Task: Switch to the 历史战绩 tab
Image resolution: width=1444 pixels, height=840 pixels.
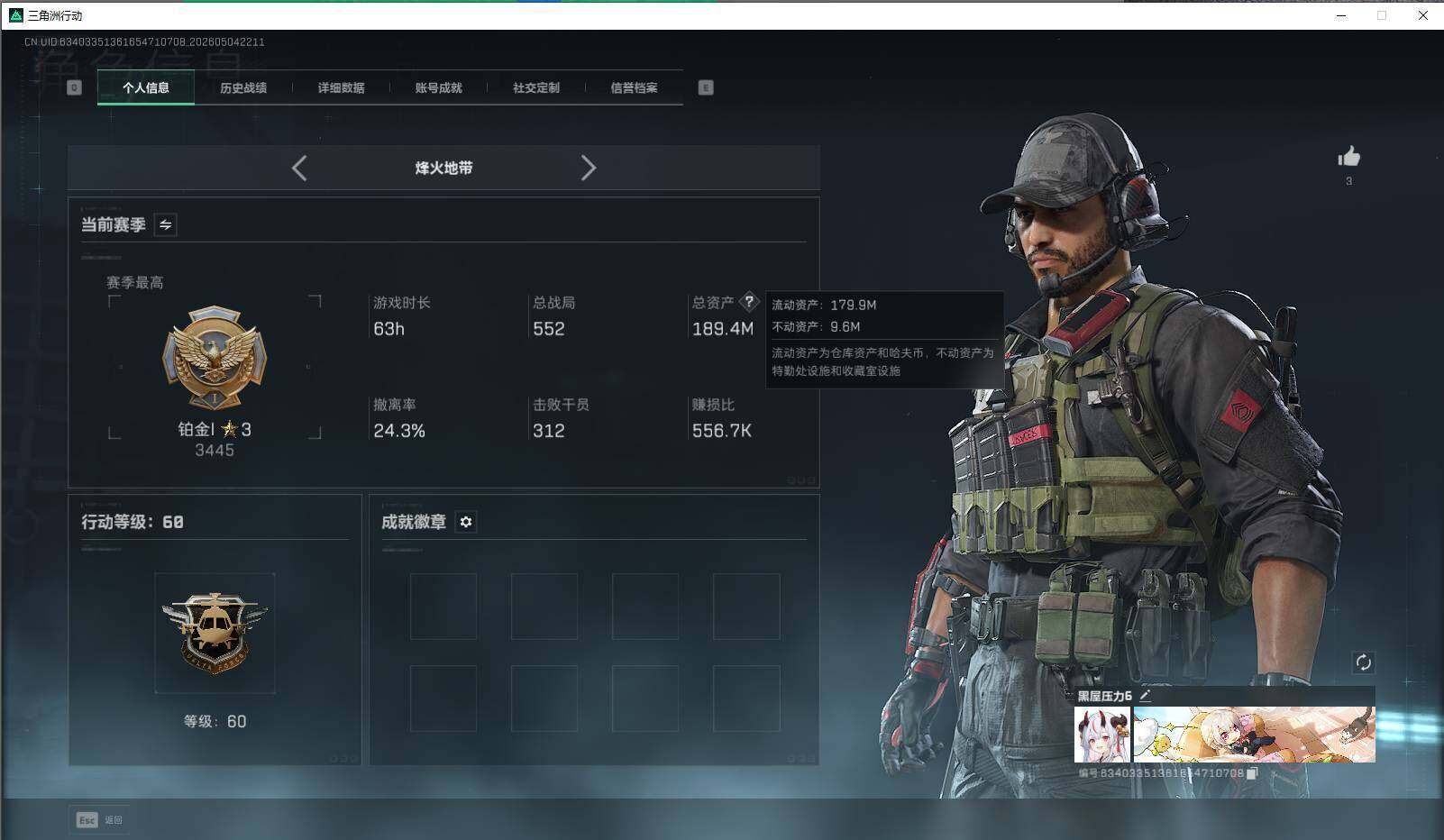Action: (x=243, y=87)
